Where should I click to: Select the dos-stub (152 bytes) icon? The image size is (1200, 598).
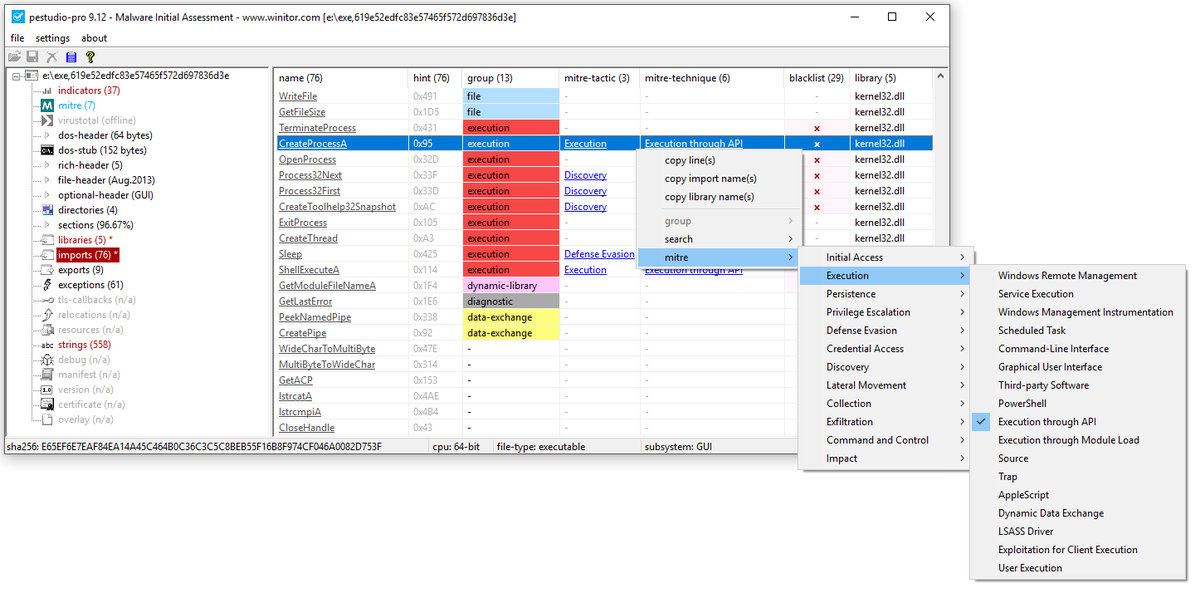coord(47,151)
